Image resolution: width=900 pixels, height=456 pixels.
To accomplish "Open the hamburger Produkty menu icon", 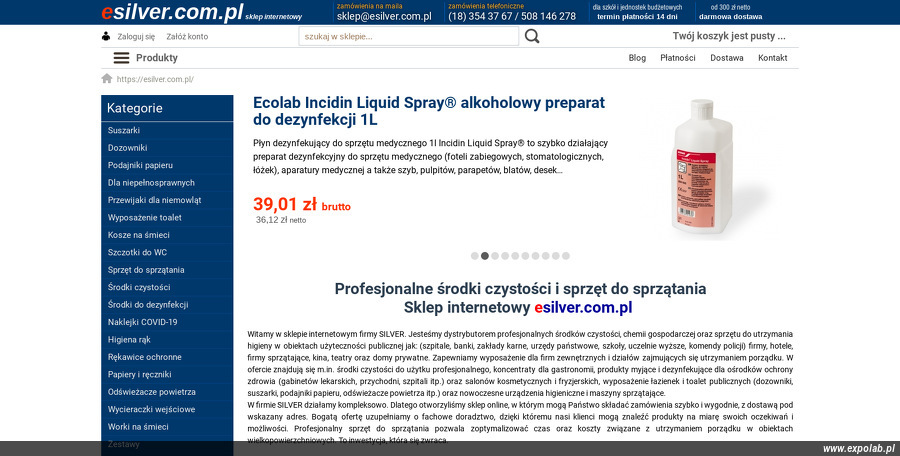I will pos(121,58).
